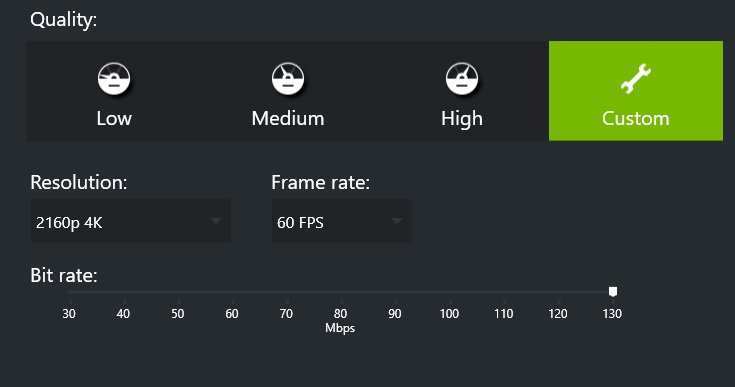Click the Custom wrench icon
This screenshot has width=735, height=387.
tap(636, 78)
